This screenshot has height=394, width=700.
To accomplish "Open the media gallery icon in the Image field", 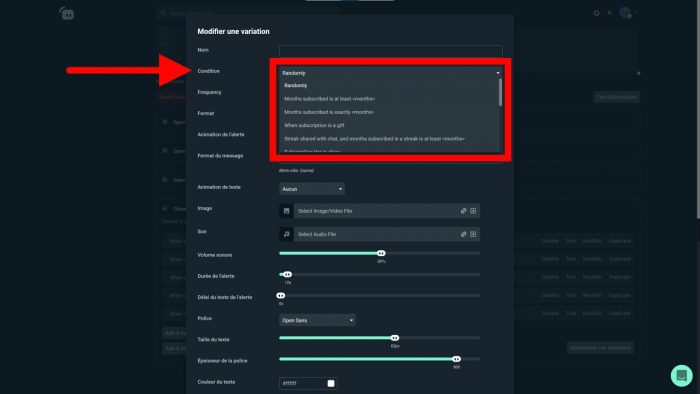I will 473,211.
